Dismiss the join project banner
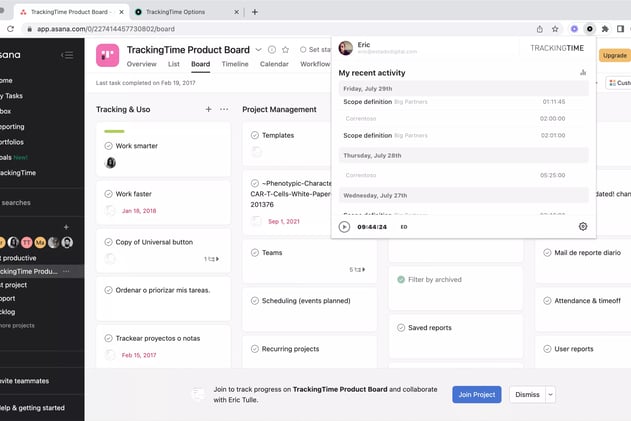 point(527,395)
